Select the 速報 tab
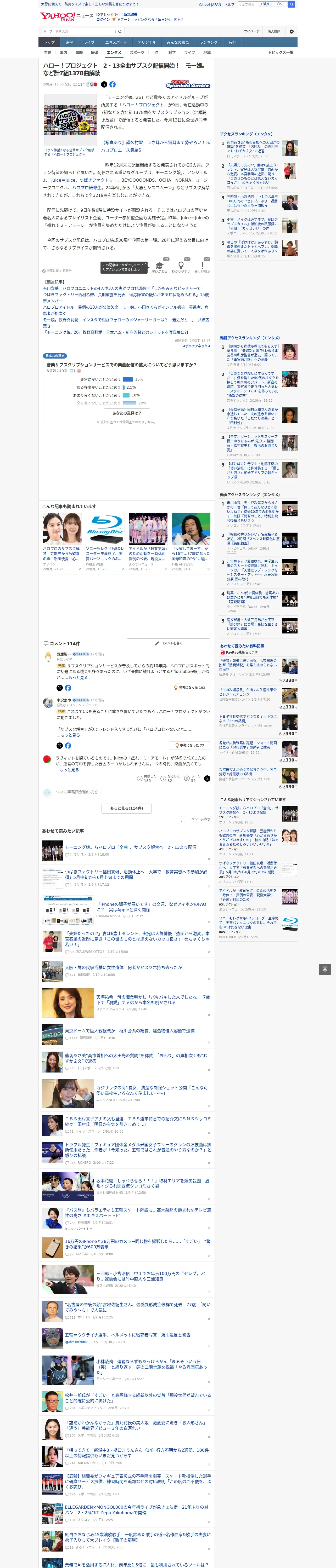 tap(69, 42)
